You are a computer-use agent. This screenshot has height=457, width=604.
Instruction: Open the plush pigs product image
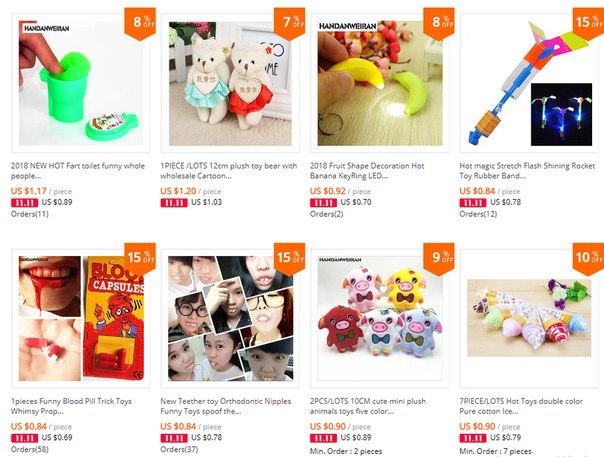(x=380, y=318)
